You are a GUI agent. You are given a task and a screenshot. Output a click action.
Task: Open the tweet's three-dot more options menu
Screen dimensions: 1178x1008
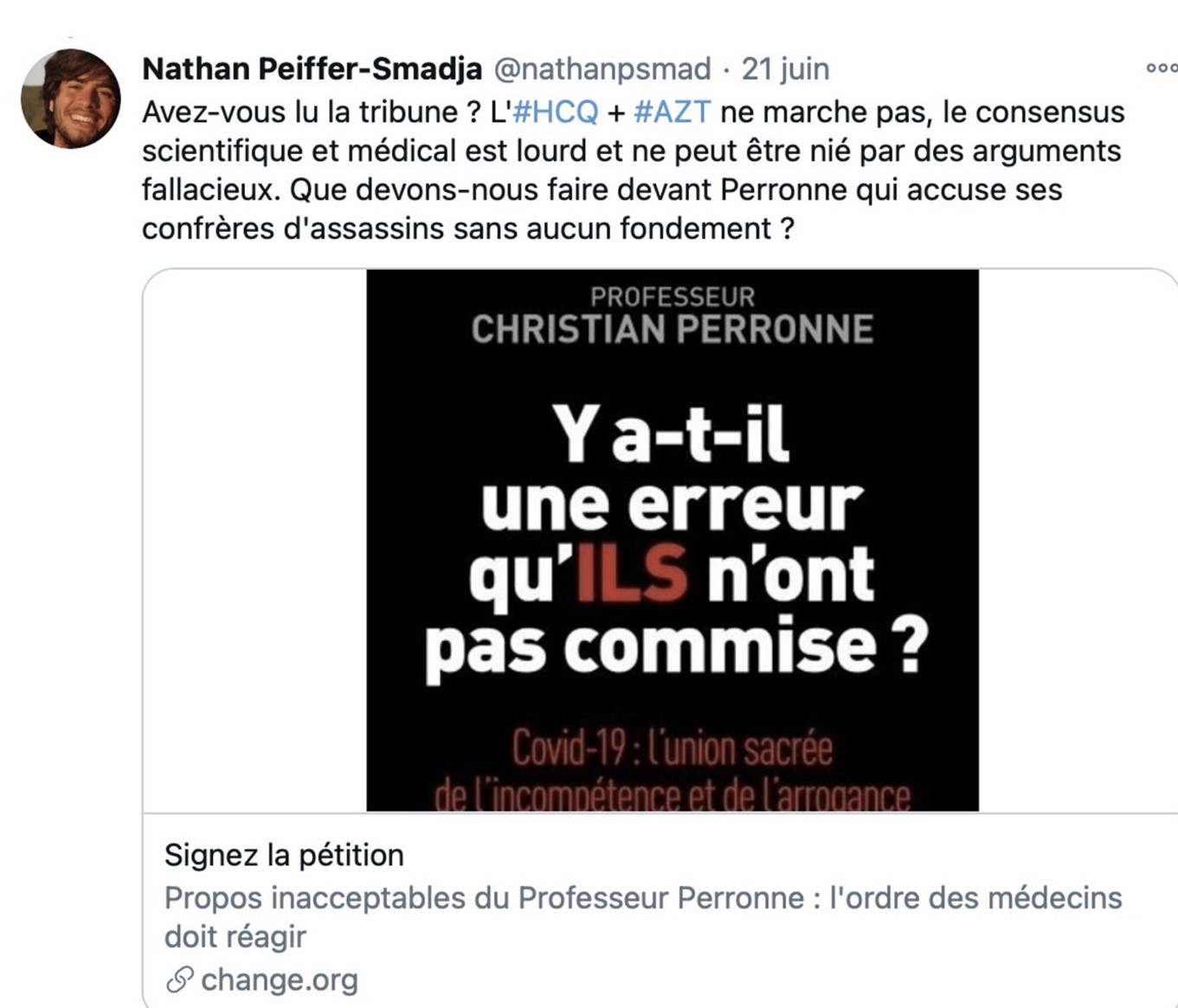coord(1162,68)
